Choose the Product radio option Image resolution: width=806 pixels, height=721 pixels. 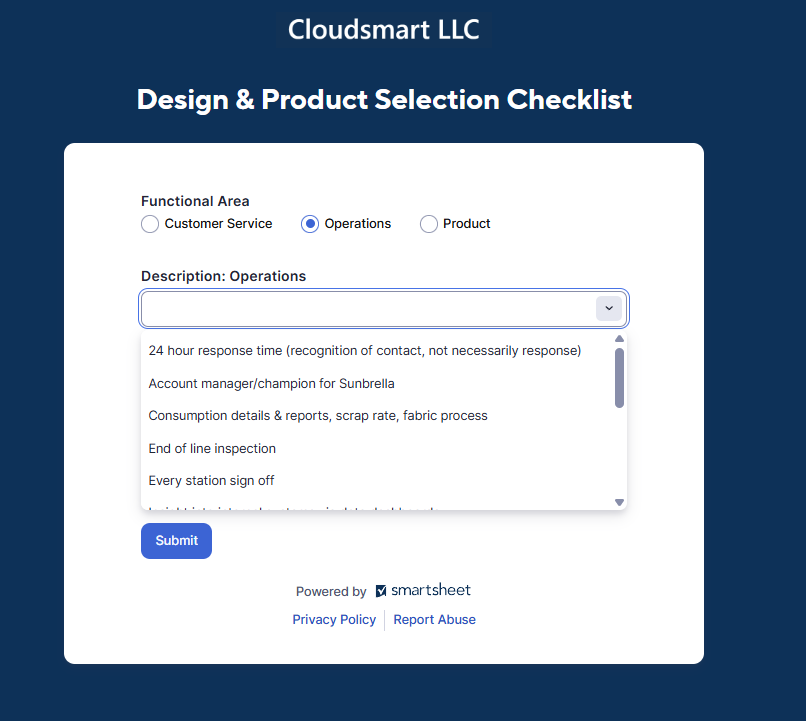coord(429,224)
